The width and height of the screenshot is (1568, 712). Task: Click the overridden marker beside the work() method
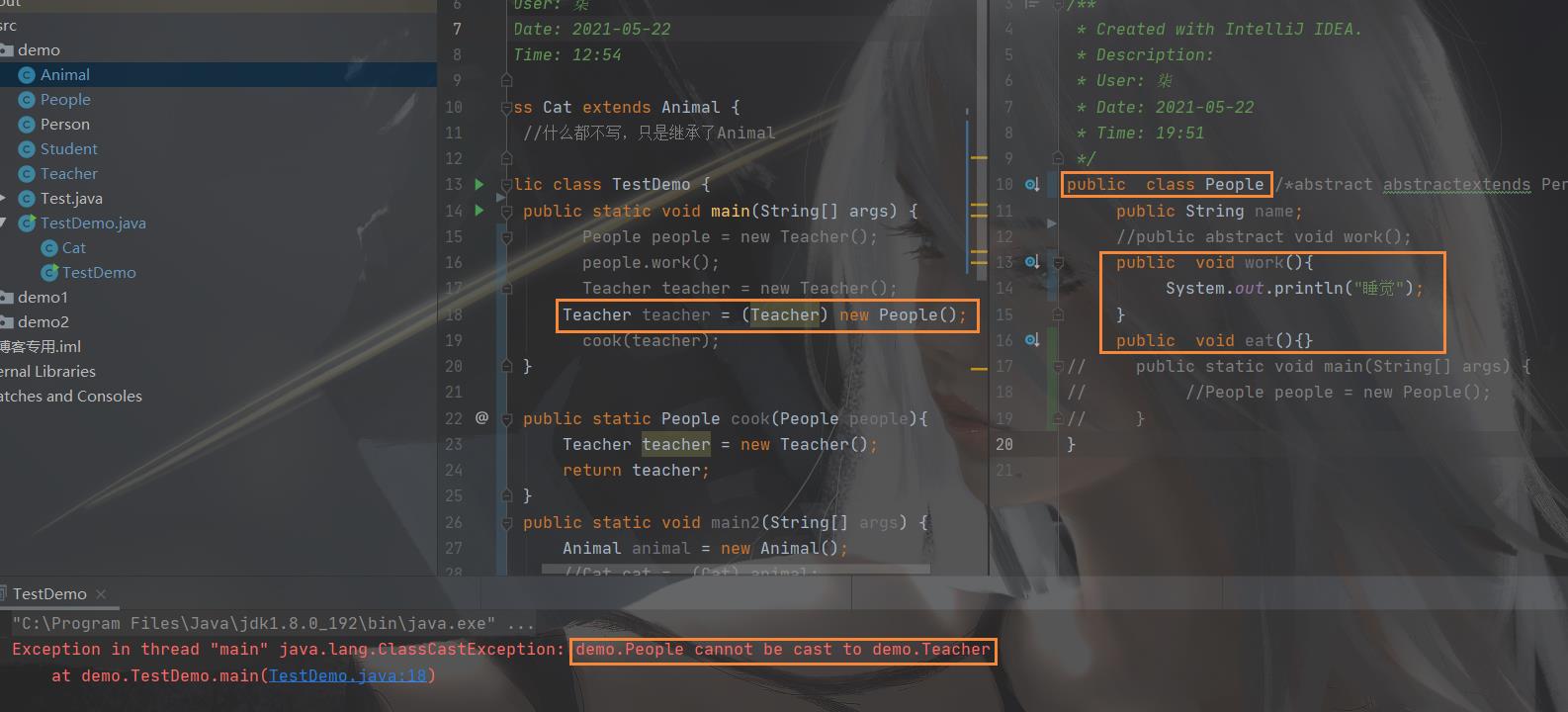1031,262
